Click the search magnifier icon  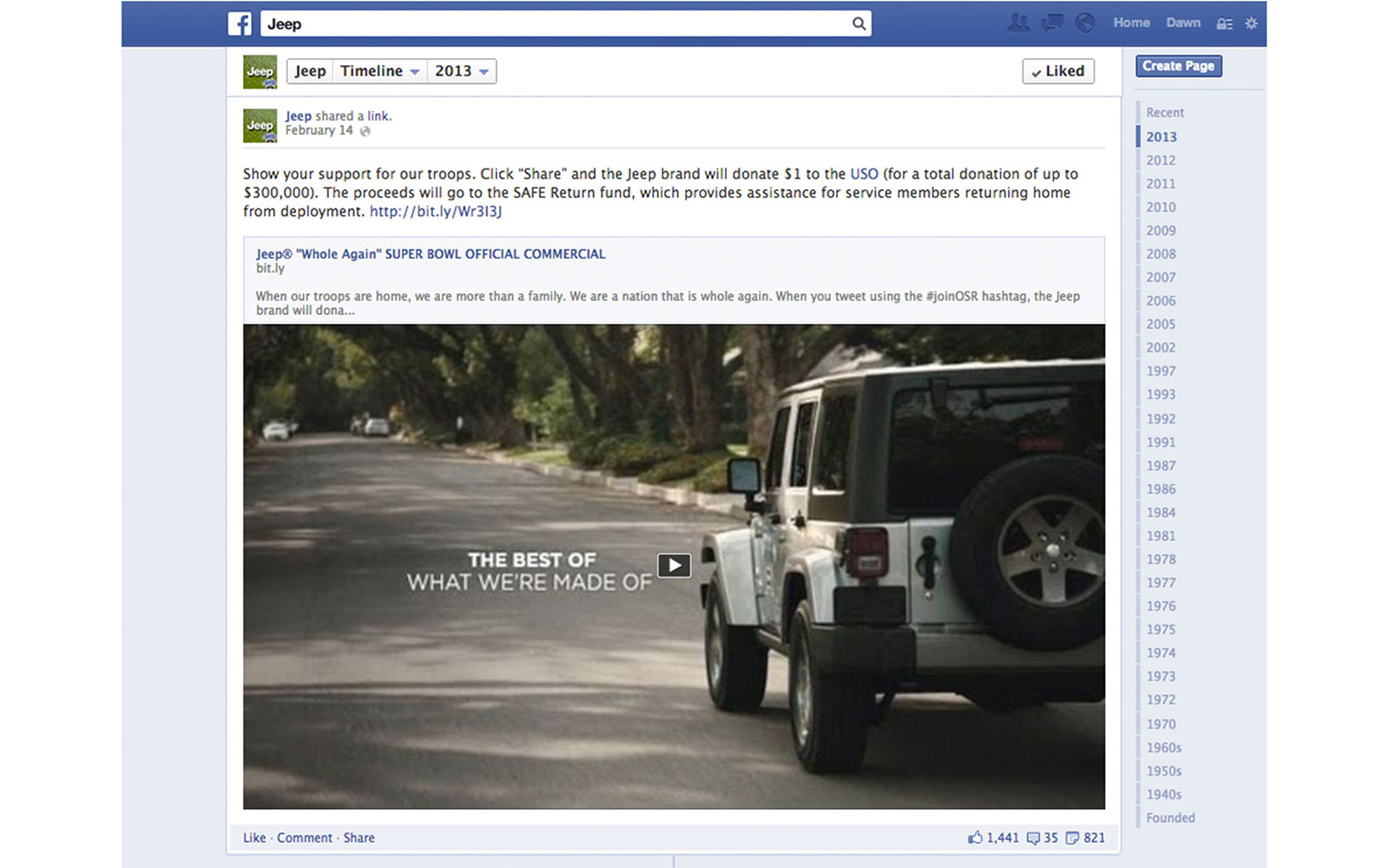pos(859,23)
